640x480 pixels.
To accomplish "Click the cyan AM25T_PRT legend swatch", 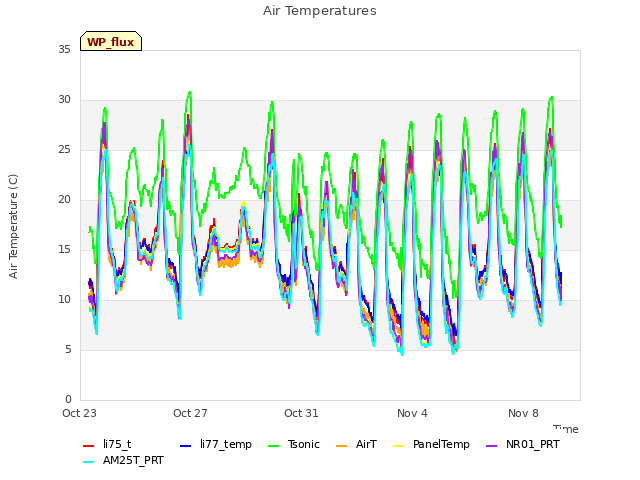I will 89,462.
